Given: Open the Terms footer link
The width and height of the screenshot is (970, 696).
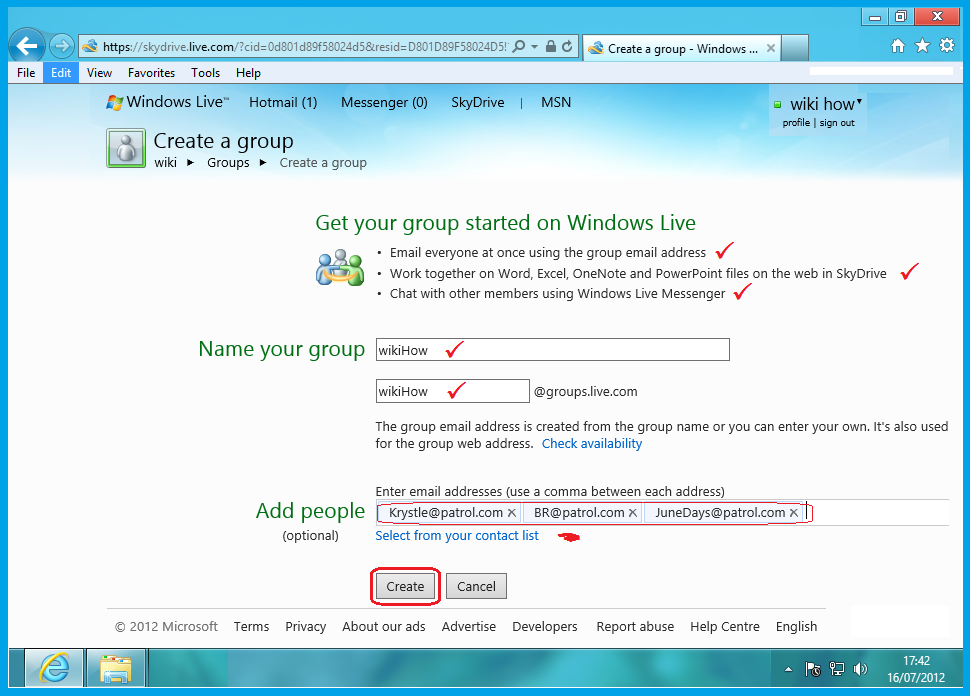Looking at the screenshot, I should pos(251,627).
